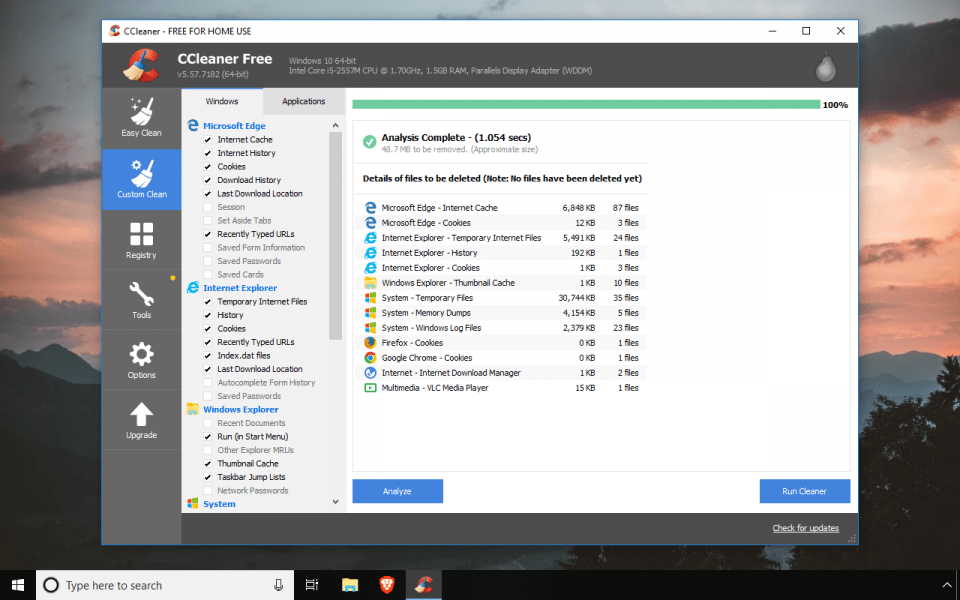This screenshot has height=600, width=960.
Task: Open the Windows Start menu
Action: pos(18,585)
